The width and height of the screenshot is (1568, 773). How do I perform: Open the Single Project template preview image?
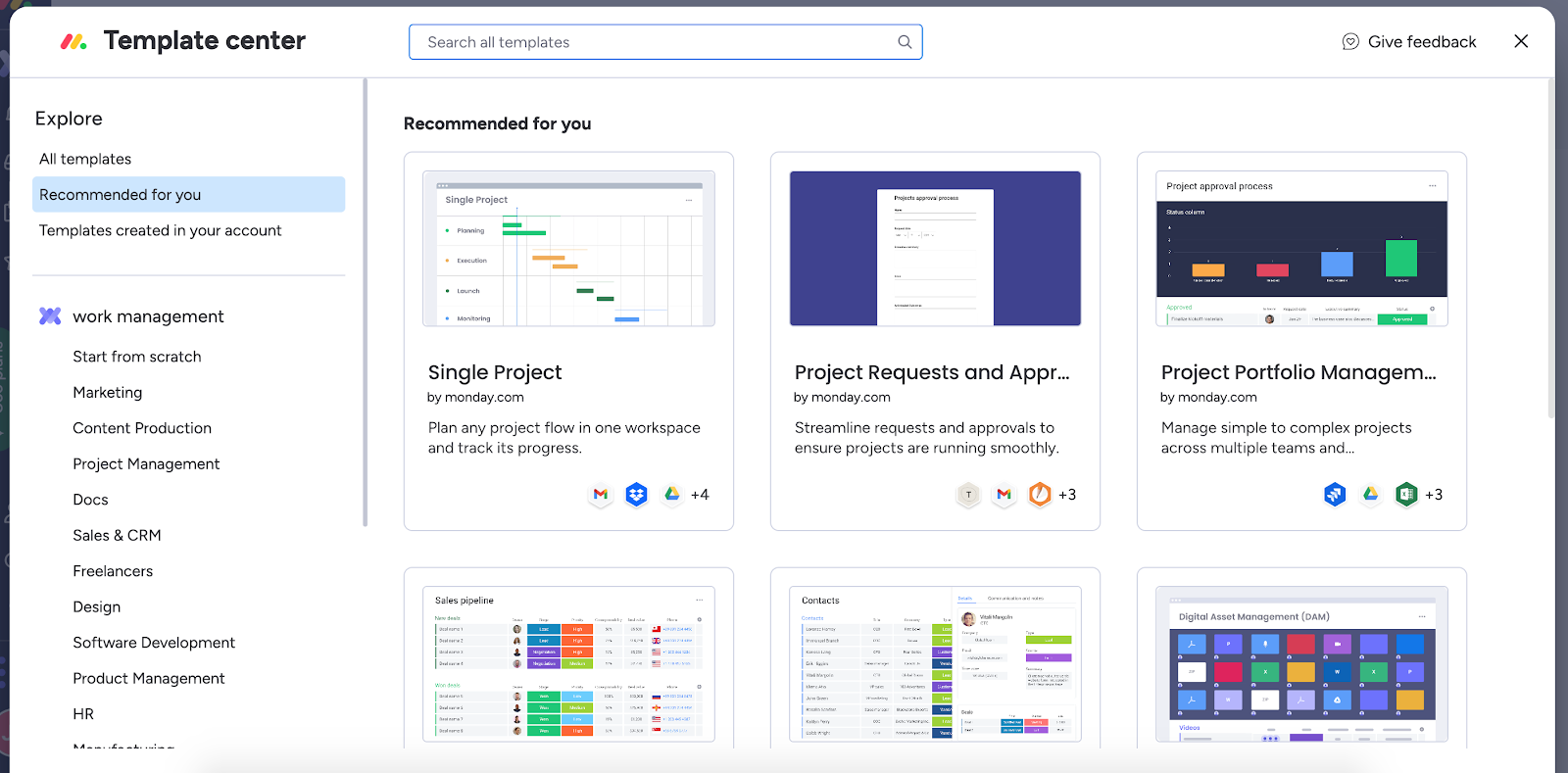coord(568,249)
